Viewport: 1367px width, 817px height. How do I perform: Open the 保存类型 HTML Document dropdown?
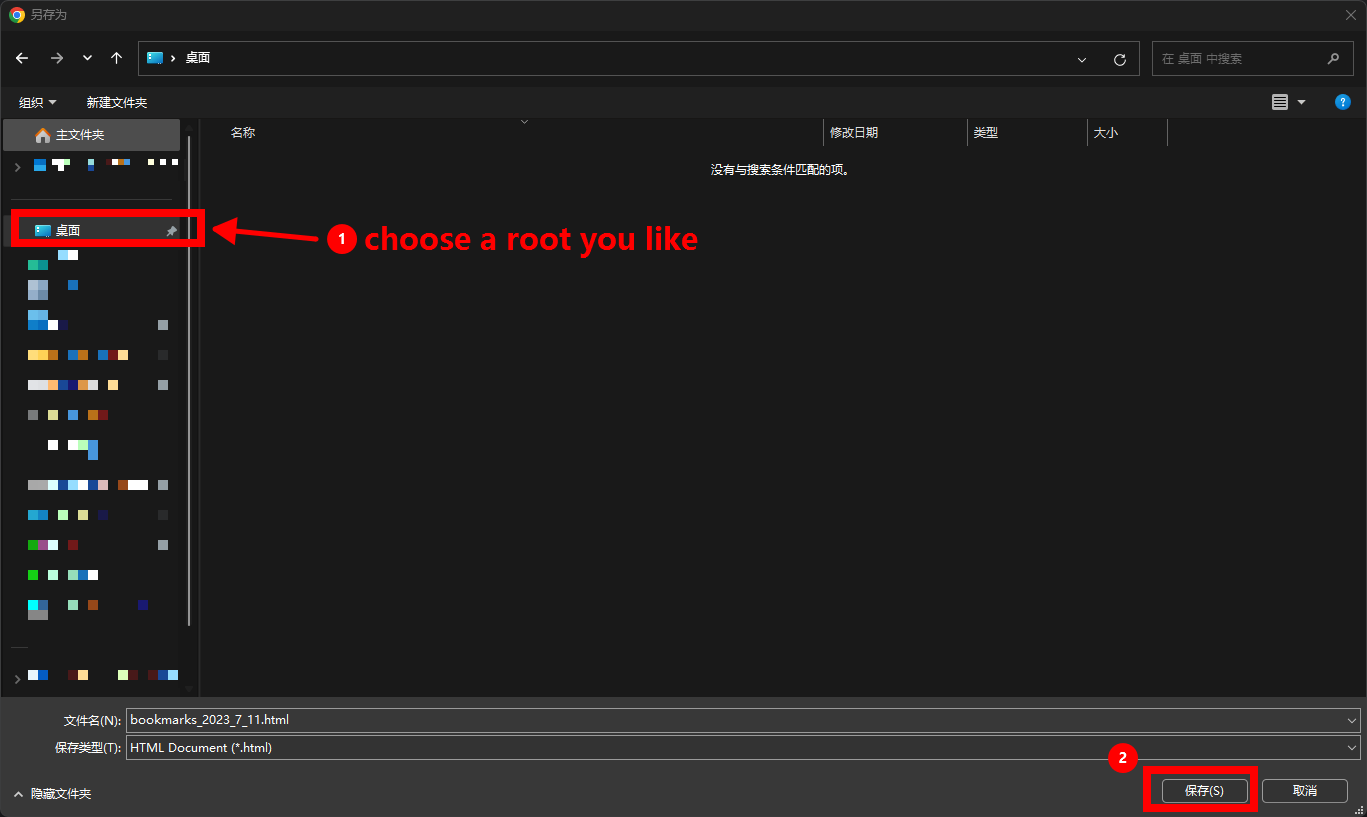coord(1352,748)
